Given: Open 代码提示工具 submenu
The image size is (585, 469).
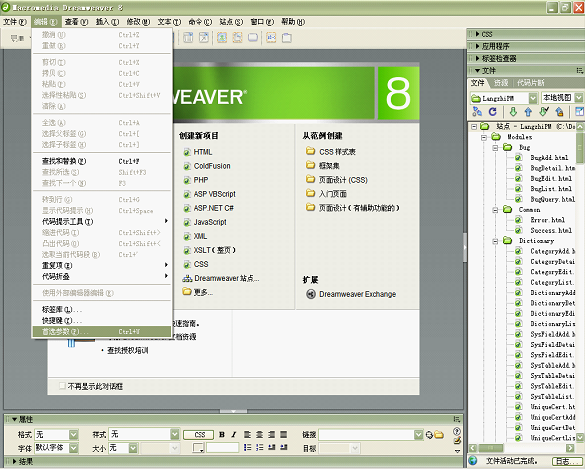Looking at the screenshot, I should coord(102,222).
